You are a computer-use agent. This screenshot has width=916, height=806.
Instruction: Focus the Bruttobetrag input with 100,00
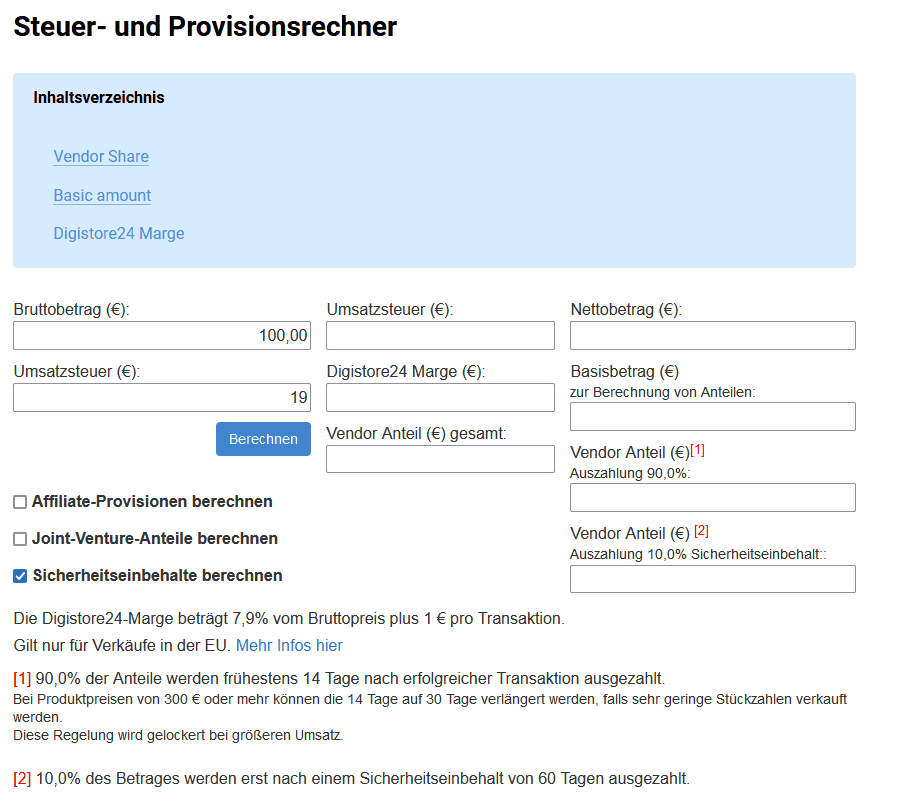tap(162, 335)
